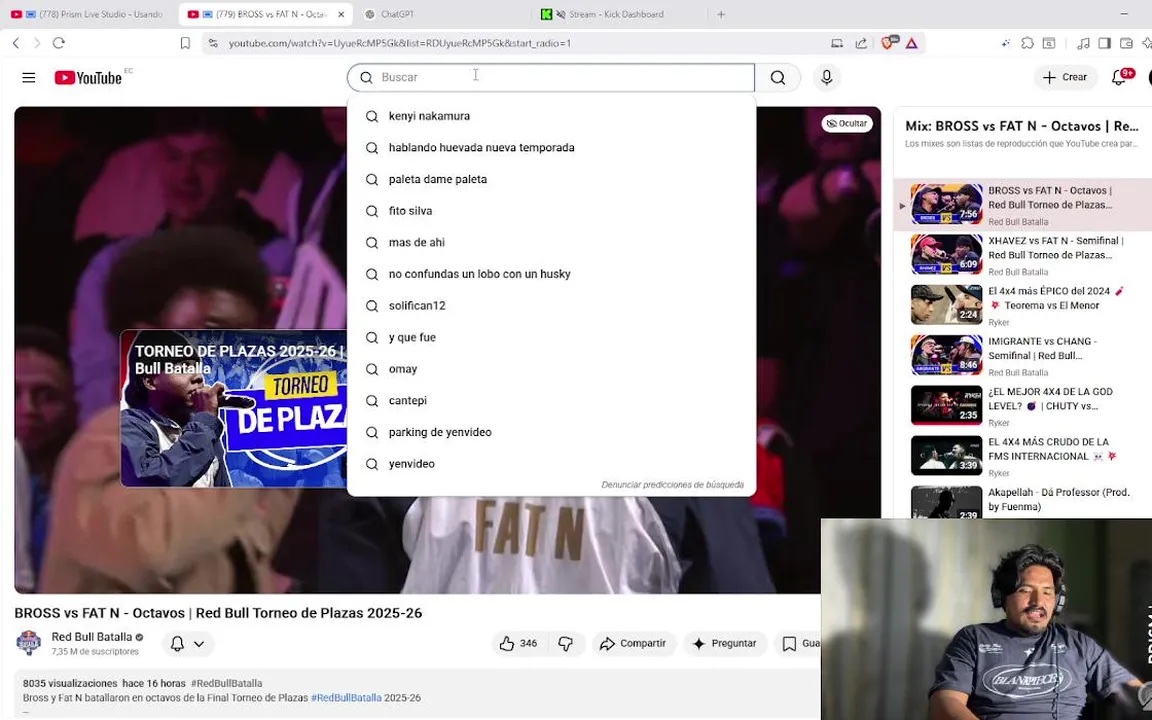Pick the yenvideo suggestion
Image resolution: width=1152 pixels, height=720 pixels.
tap(551, 464)
